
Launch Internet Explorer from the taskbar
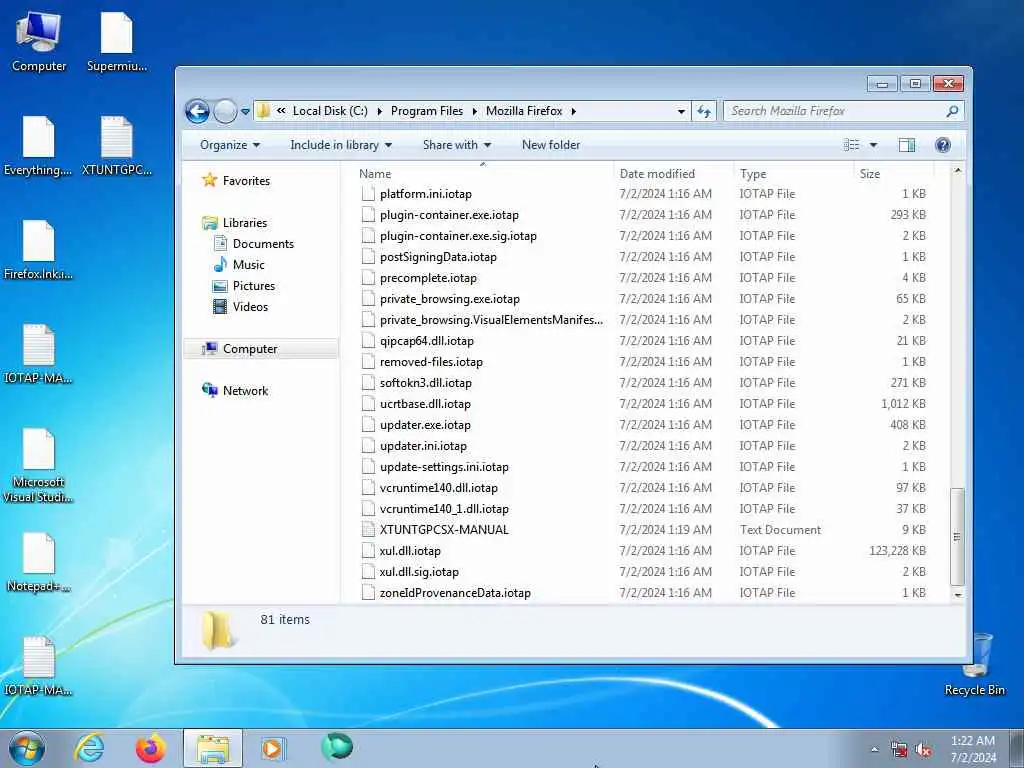point(89,748)
